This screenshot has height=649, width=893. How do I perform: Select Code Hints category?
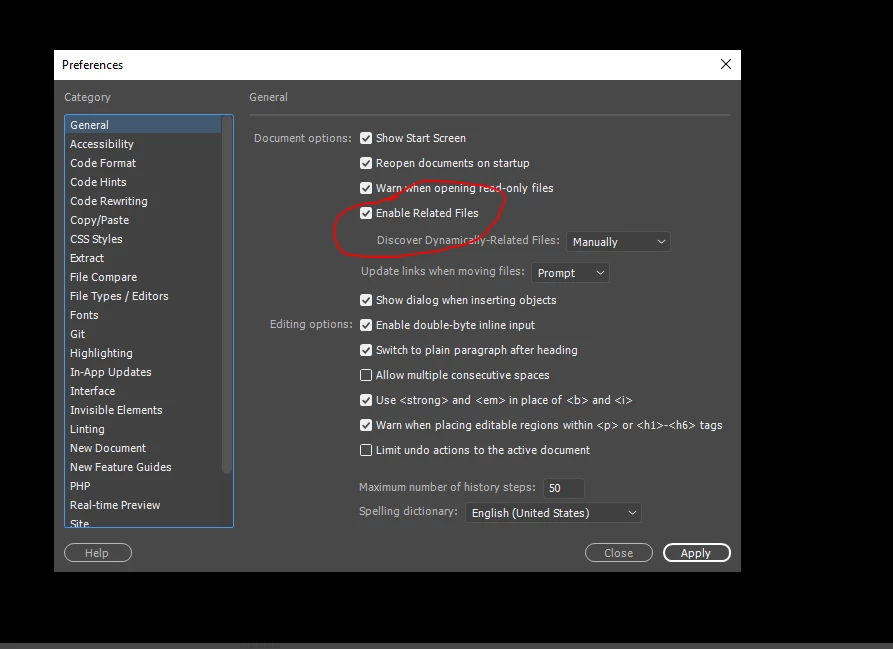[x=143, y=182]
